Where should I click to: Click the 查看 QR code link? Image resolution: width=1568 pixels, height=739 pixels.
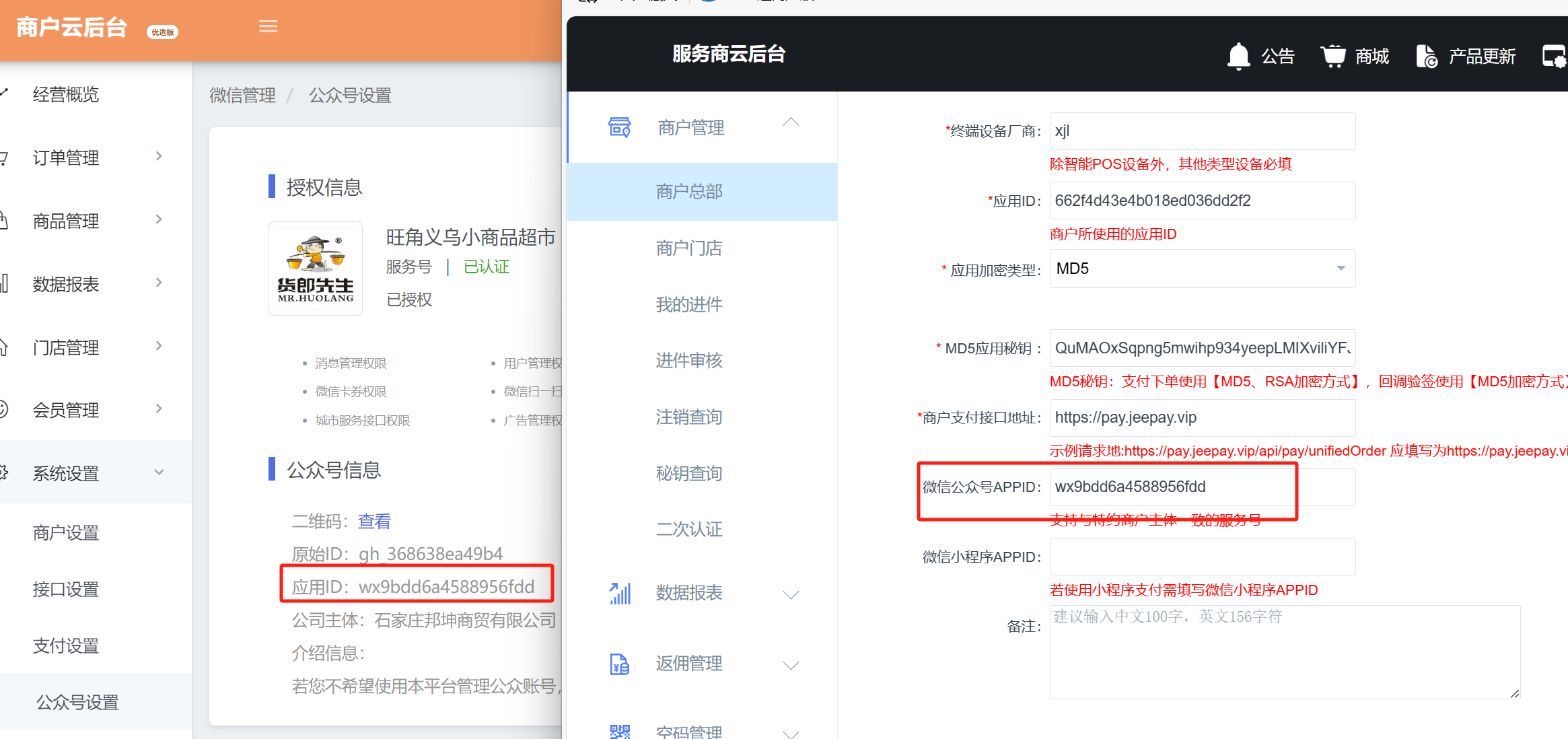tap(374, 521)
